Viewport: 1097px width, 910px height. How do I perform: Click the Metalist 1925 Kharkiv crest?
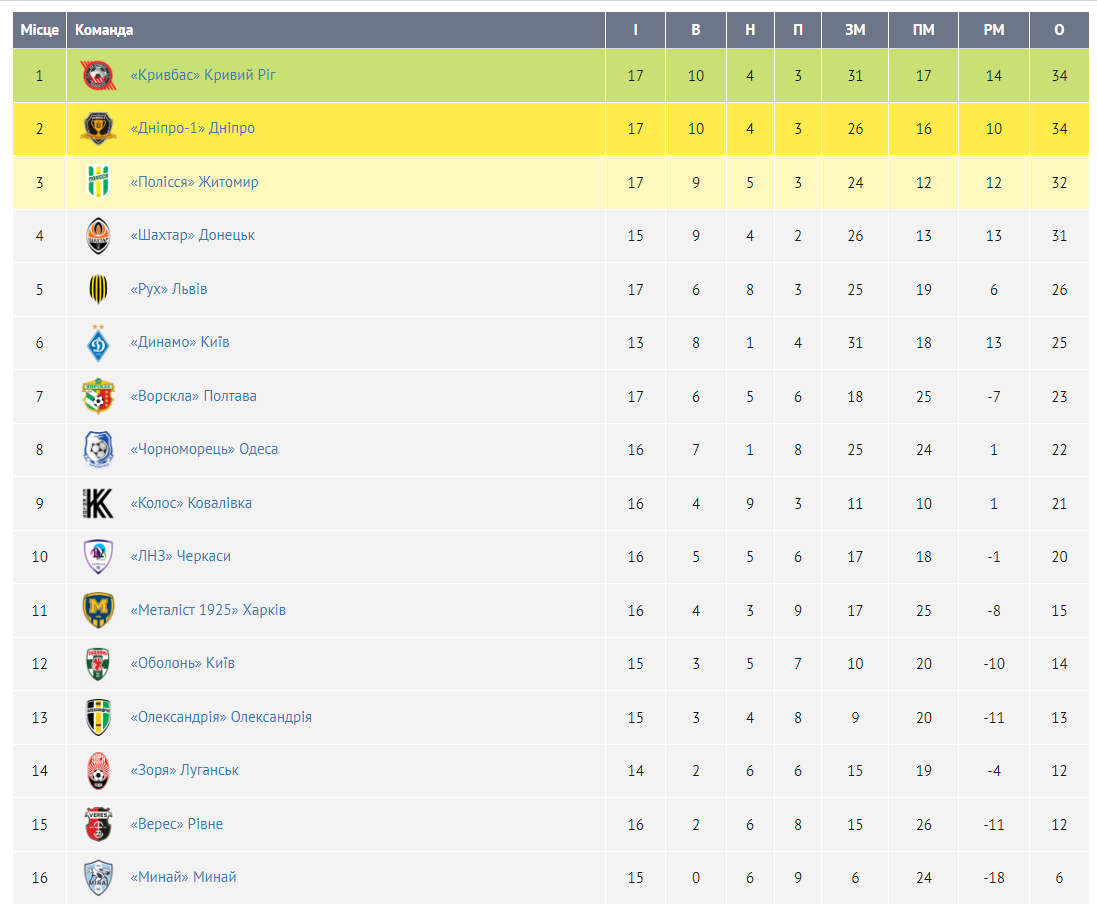pos(98,610)
